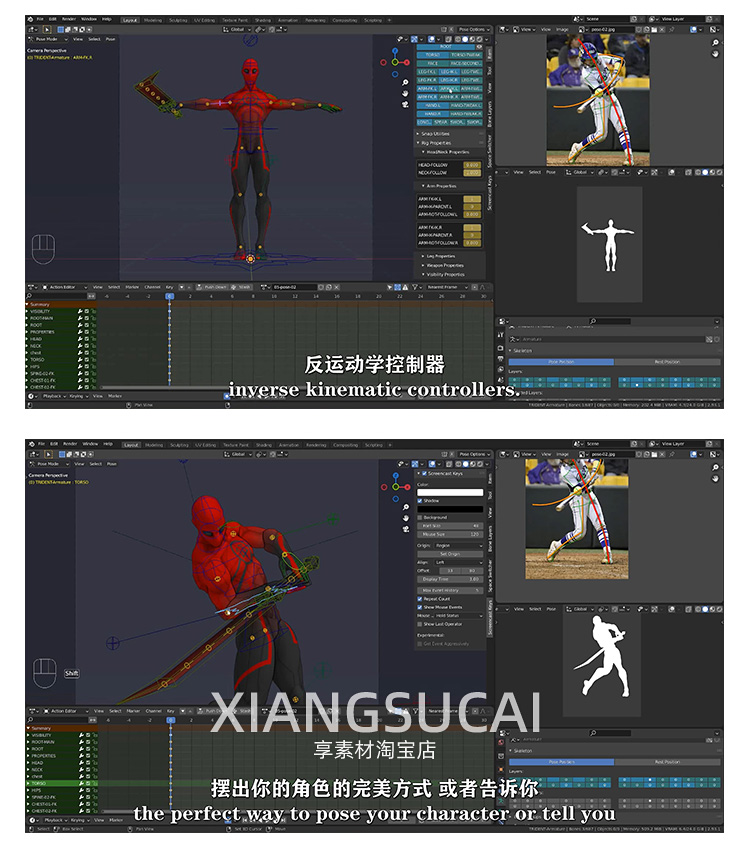The height and width of the screenshot is (848, 750).
Task: Toggle Show Last Operator checkbox
Action: (420, 624)
